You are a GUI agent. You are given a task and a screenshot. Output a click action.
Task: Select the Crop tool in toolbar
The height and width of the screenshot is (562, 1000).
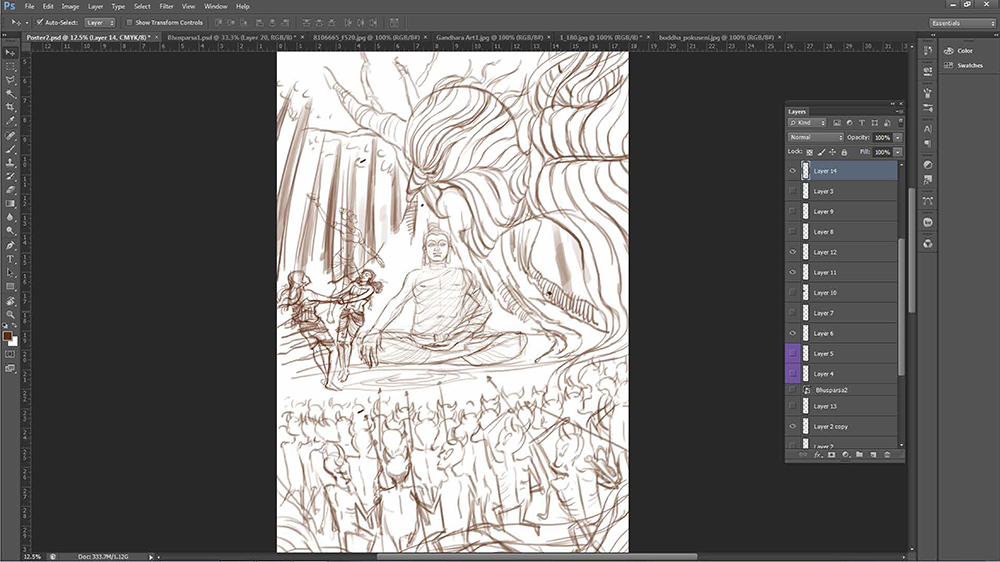coord(10,107)
